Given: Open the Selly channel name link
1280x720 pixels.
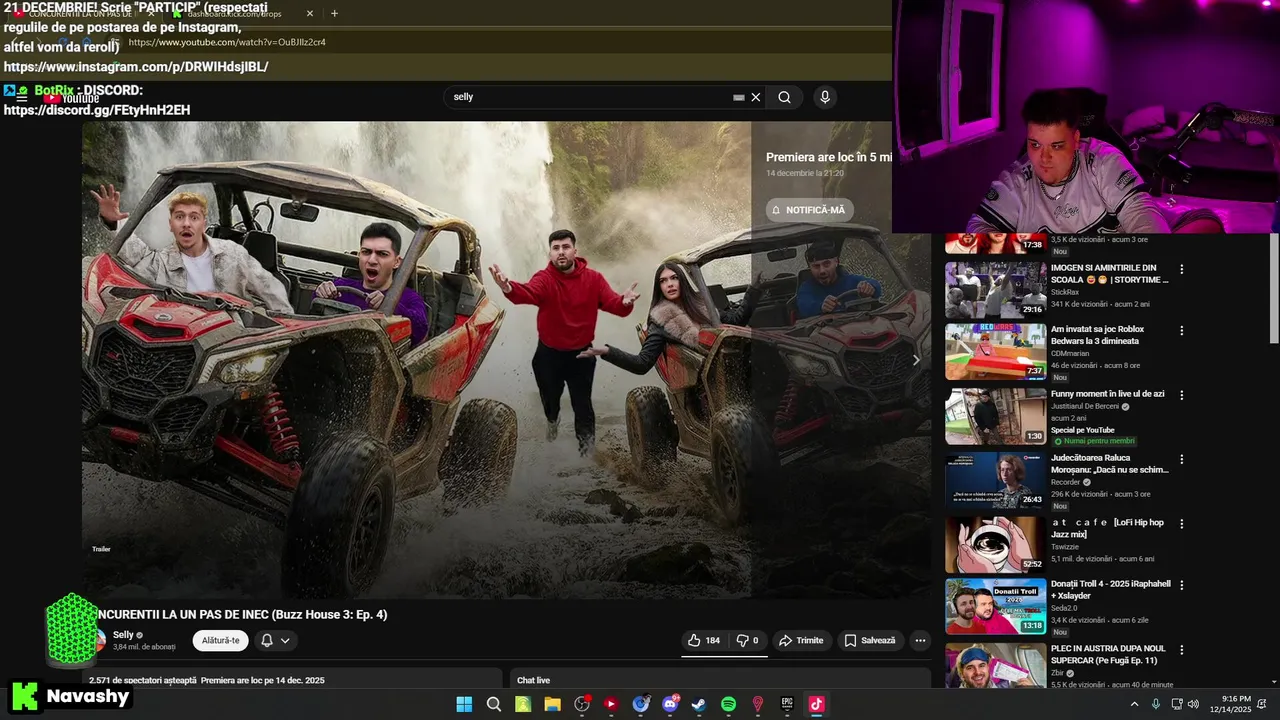Looking at the screenshot, I should (x=123, y=635).
